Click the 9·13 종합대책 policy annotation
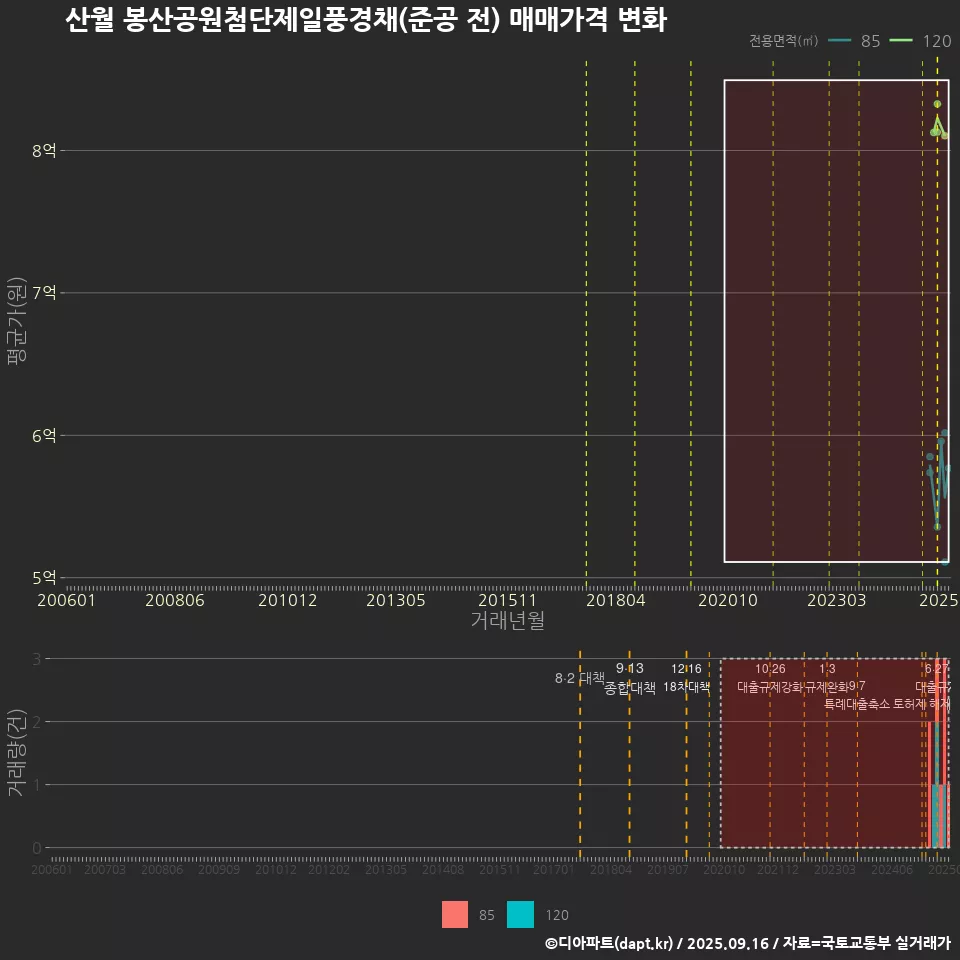 pos(630,678)
